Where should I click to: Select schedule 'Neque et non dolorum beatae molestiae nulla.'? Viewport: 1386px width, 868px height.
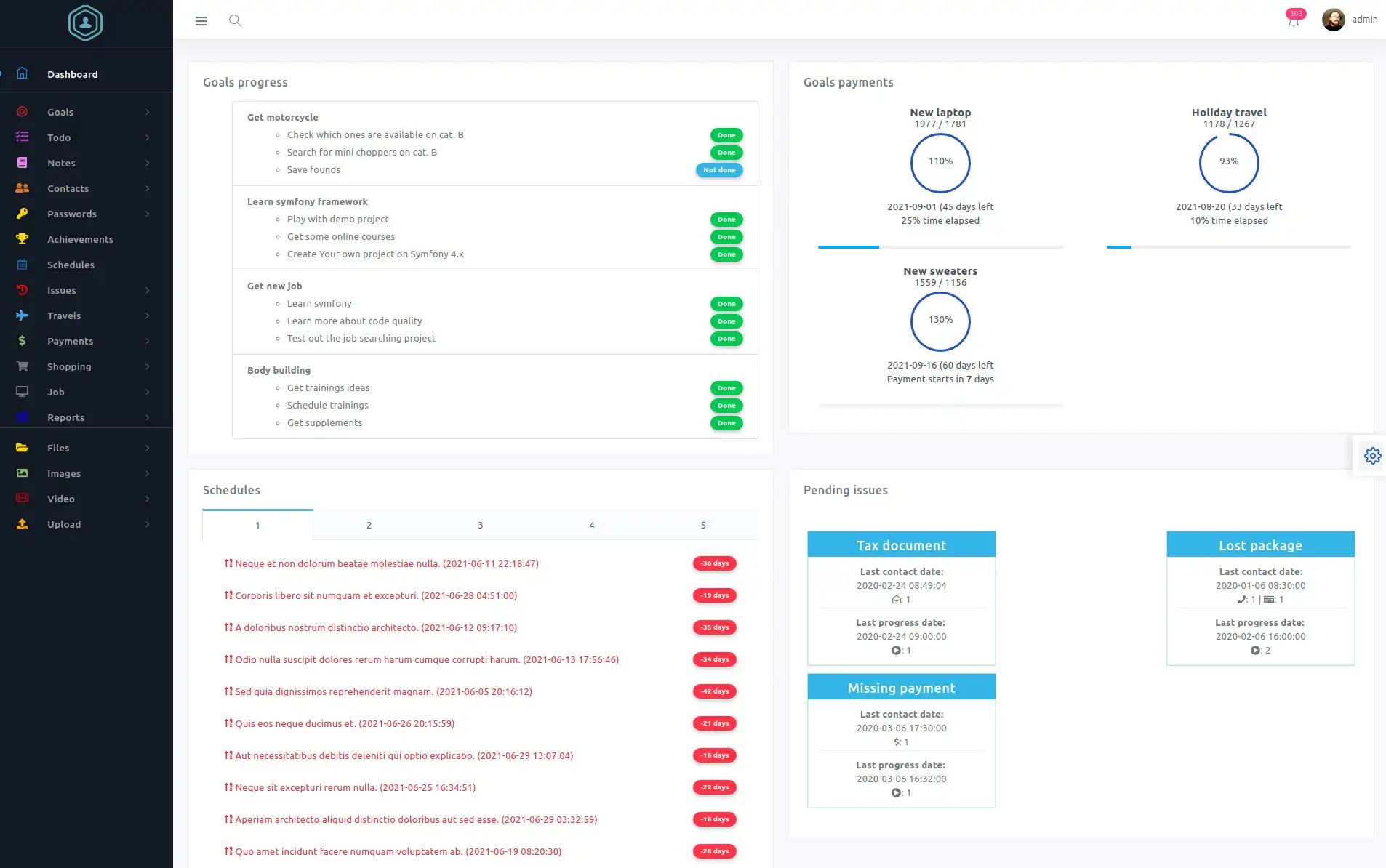click(x=387, y=563)
